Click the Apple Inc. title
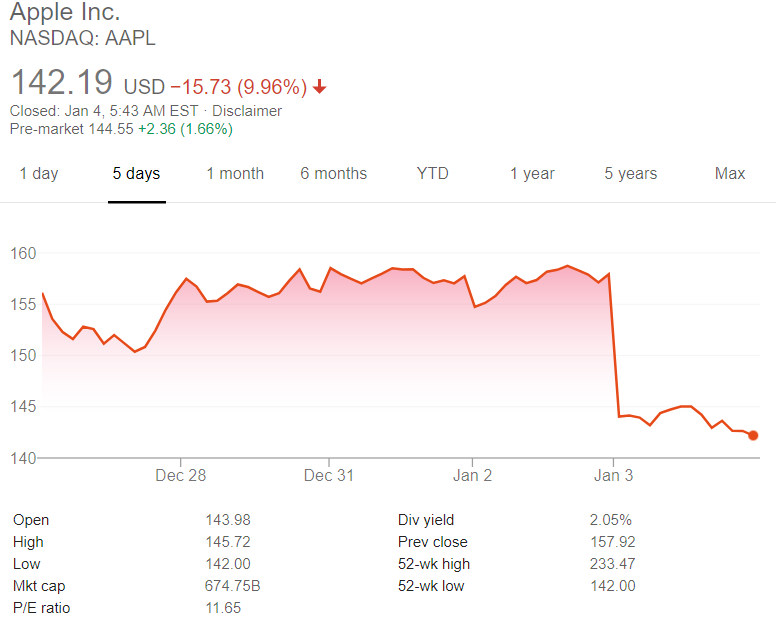The width and height of the screenshot is (776, 622). (65, 14)
